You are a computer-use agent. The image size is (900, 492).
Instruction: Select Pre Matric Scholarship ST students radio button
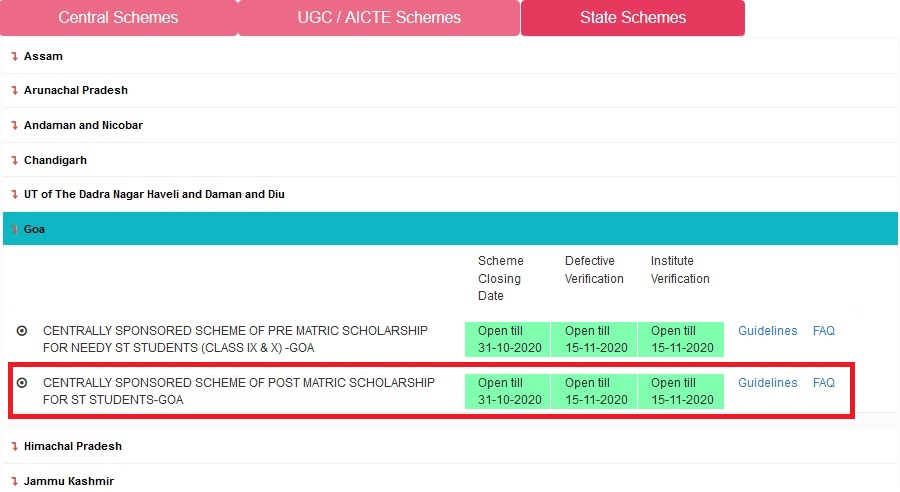(22, 331)
